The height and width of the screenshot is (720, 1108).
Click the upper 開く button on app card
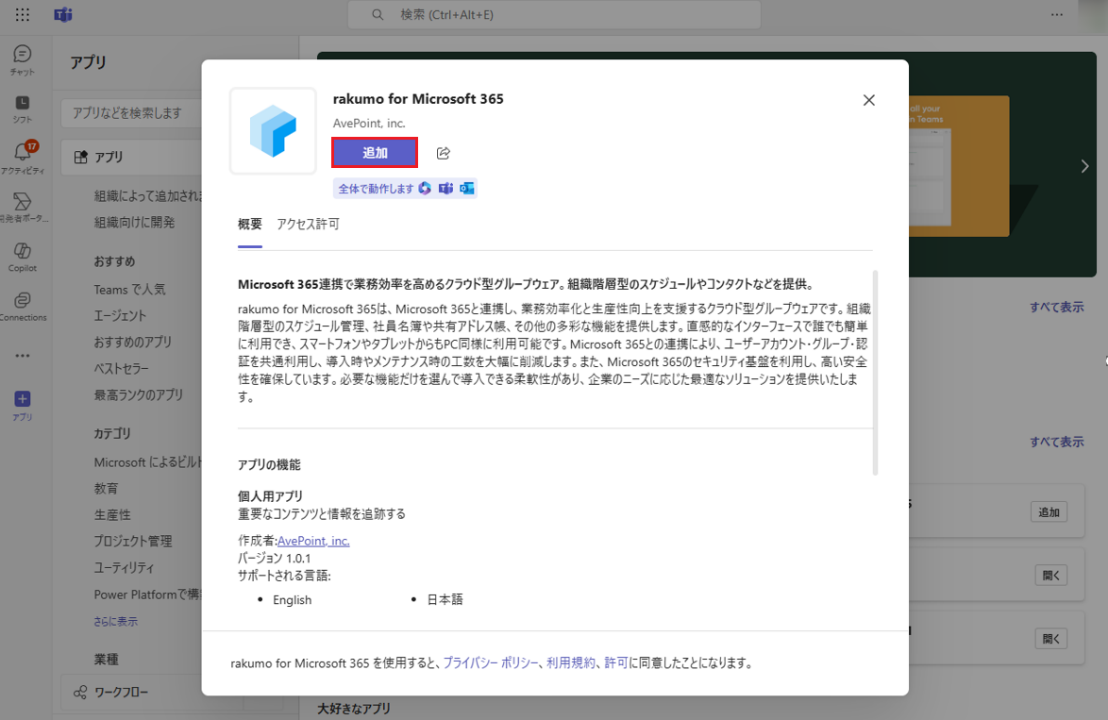click(1051, 575)
